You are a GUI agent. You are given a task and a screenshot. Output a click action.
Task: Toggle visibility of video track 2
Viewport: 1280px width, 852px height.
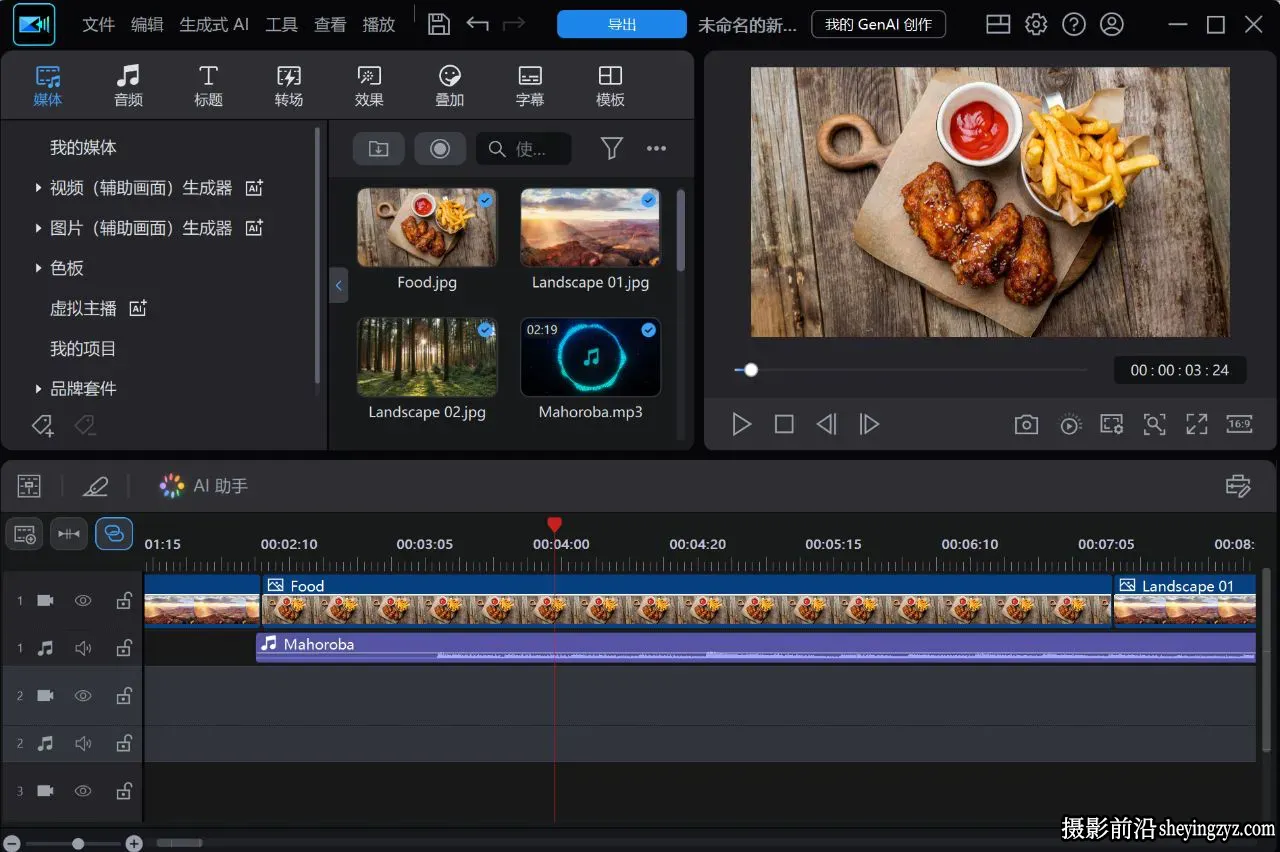83,695
